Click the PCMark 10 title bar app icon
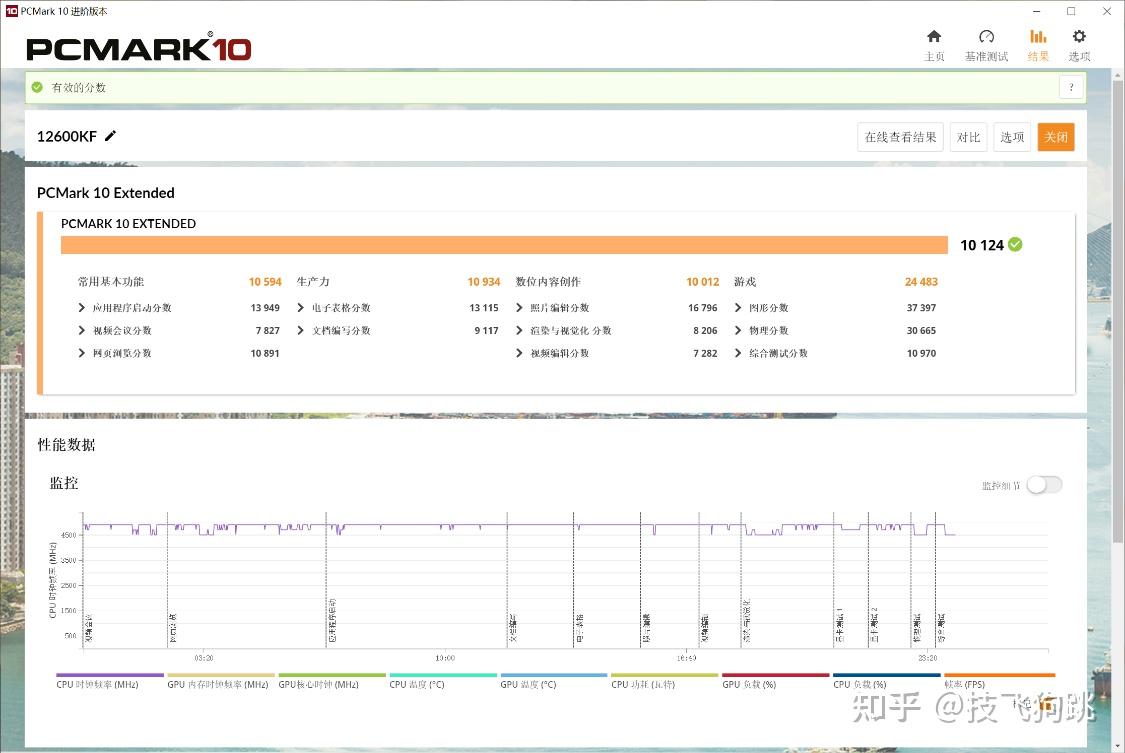The width and height of the screenshot is (1125, 753). [11, 11]
